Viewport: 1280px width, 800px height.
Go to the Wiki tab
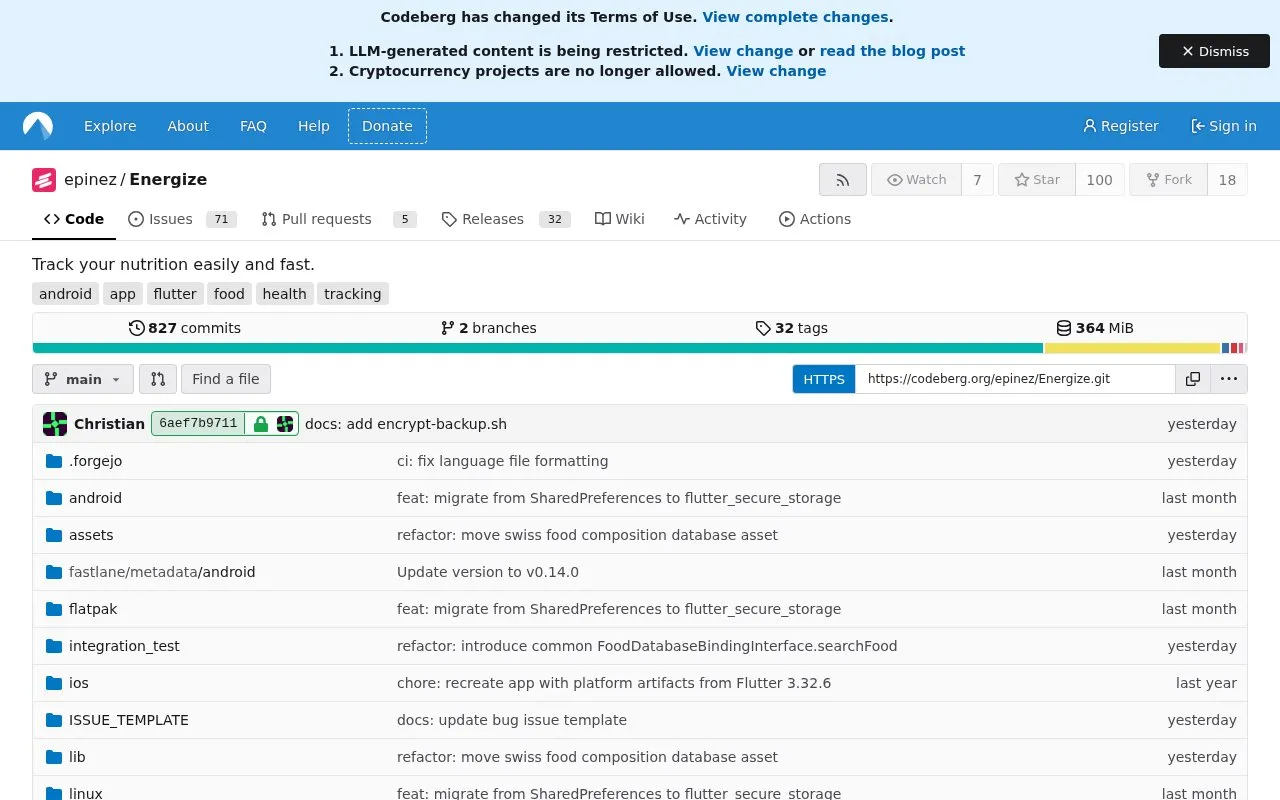tap(620, 219)
